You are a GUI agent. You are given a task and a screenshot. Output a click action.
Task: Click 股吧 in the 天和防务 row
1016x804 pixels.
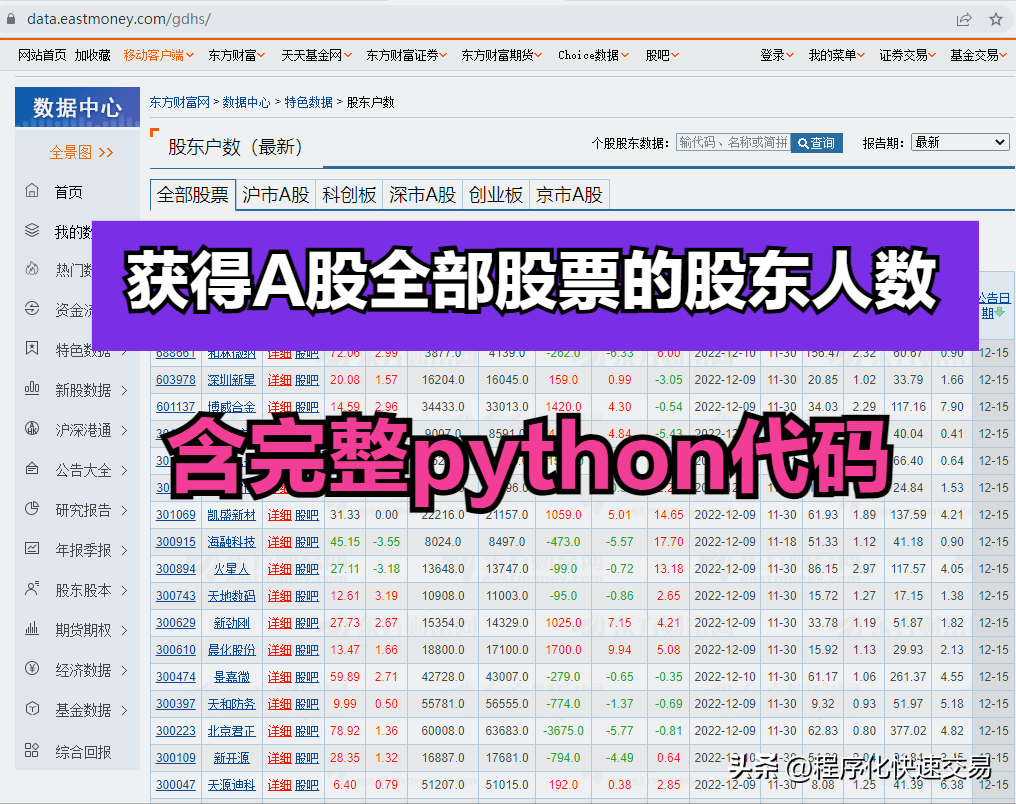[306, 704]
